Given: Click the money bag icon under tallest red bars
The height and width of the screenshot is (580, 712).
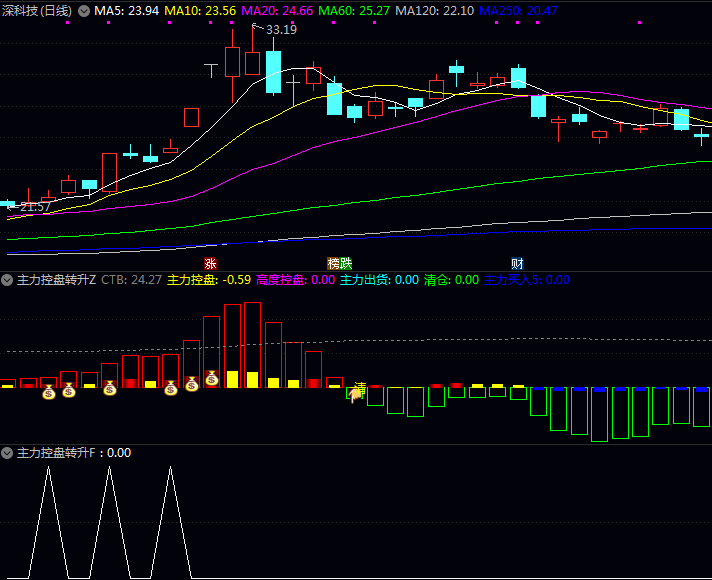Looking at the screenshot, I should 212,378.
